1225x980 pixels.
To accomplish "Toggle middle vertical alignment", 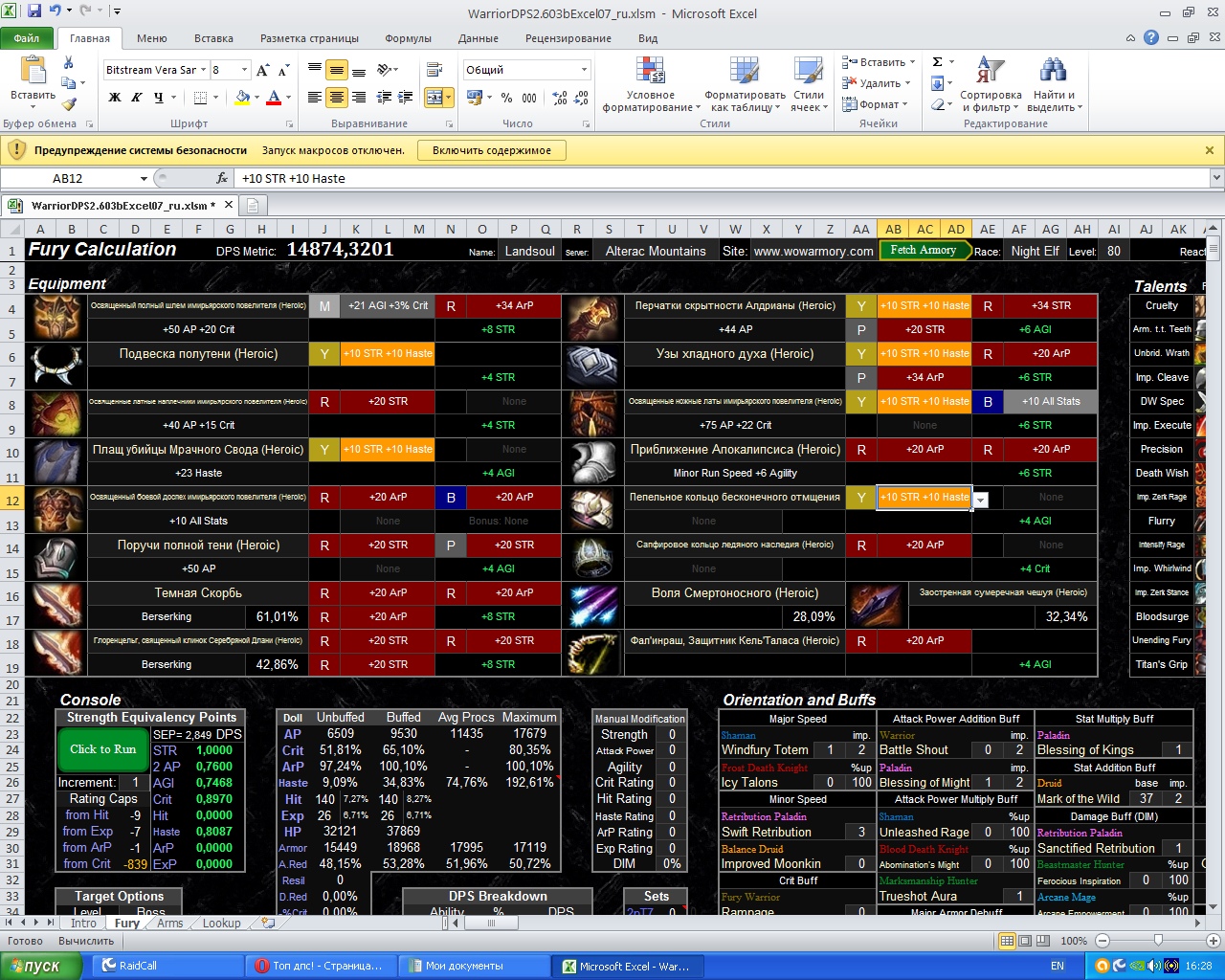I will [336, 70].
